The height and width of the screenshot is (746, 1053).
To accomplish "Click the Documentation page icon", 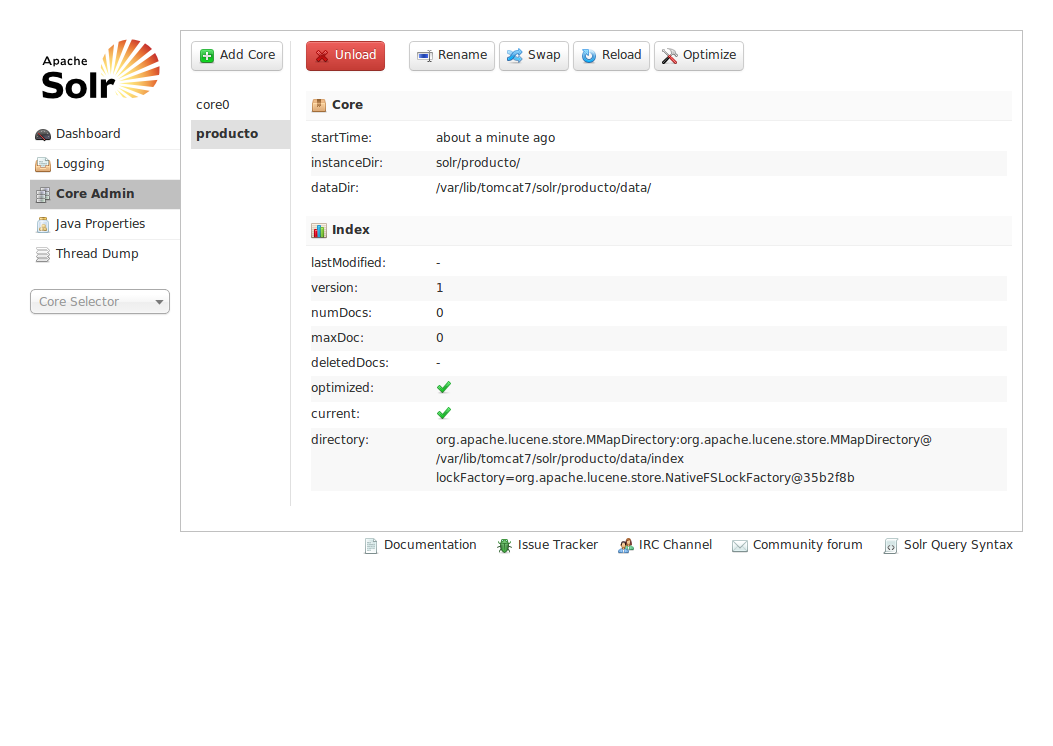I will tap(371, 546).
